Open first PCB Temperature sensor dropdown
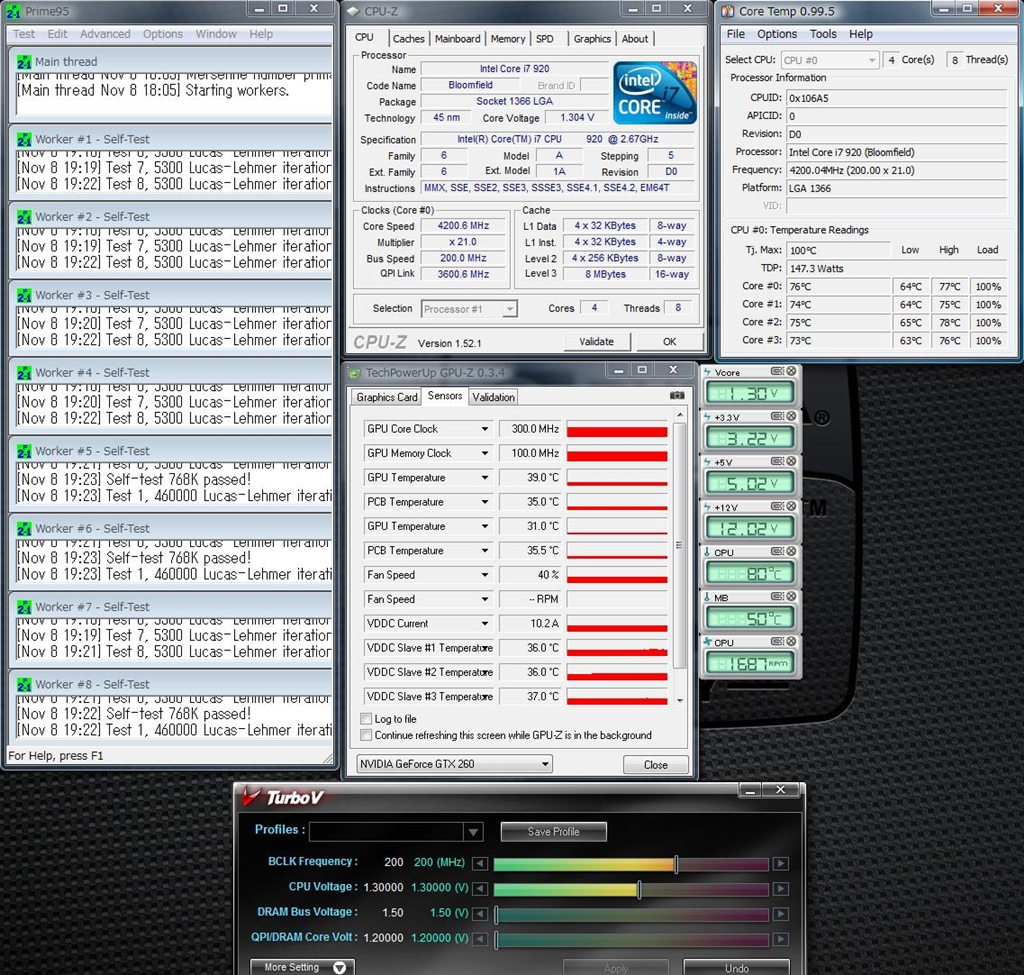 (x=485, y=502)
